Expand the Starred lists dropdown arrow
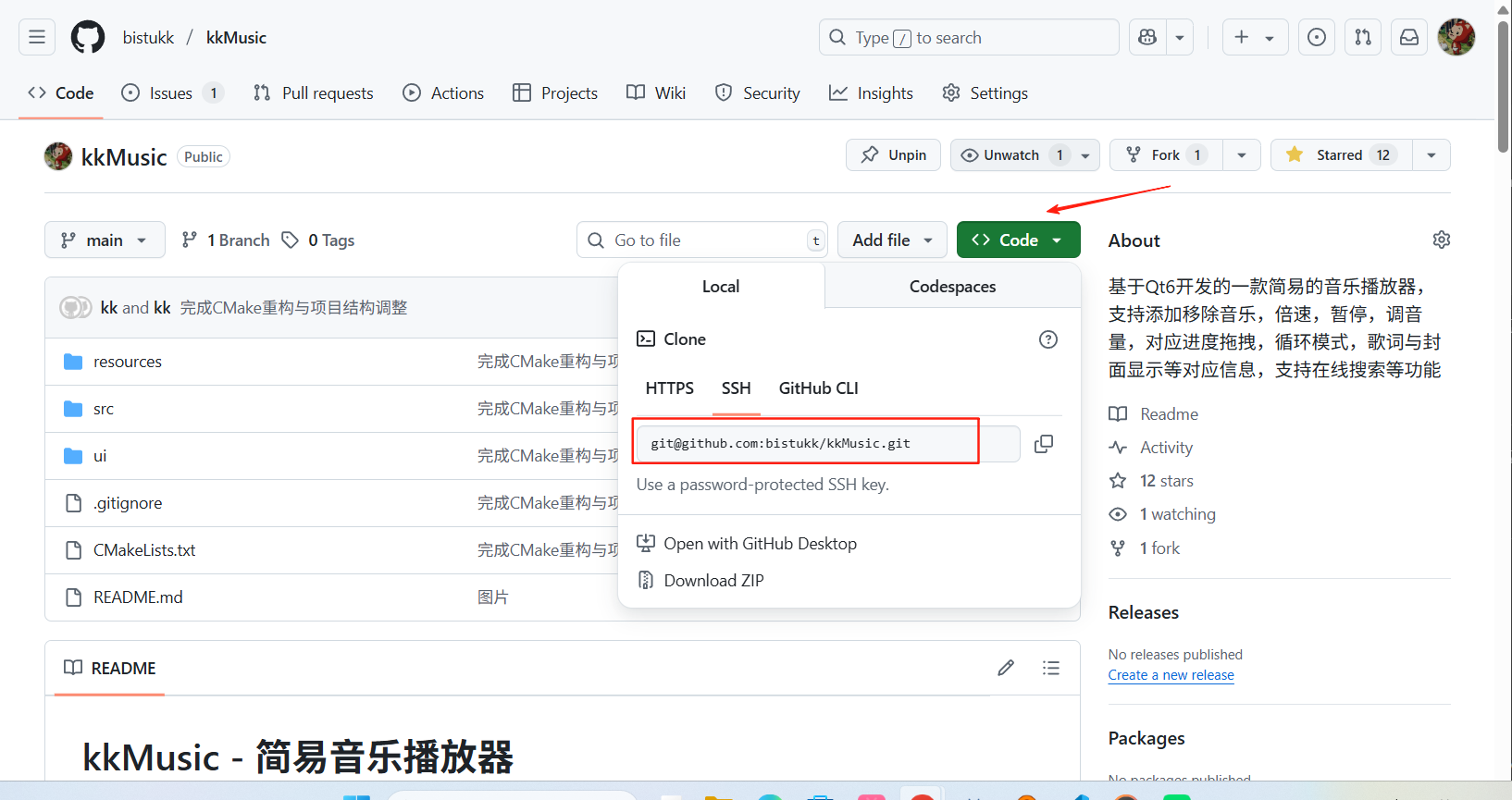This screenshot has height=800, width=1512. 1431,155
